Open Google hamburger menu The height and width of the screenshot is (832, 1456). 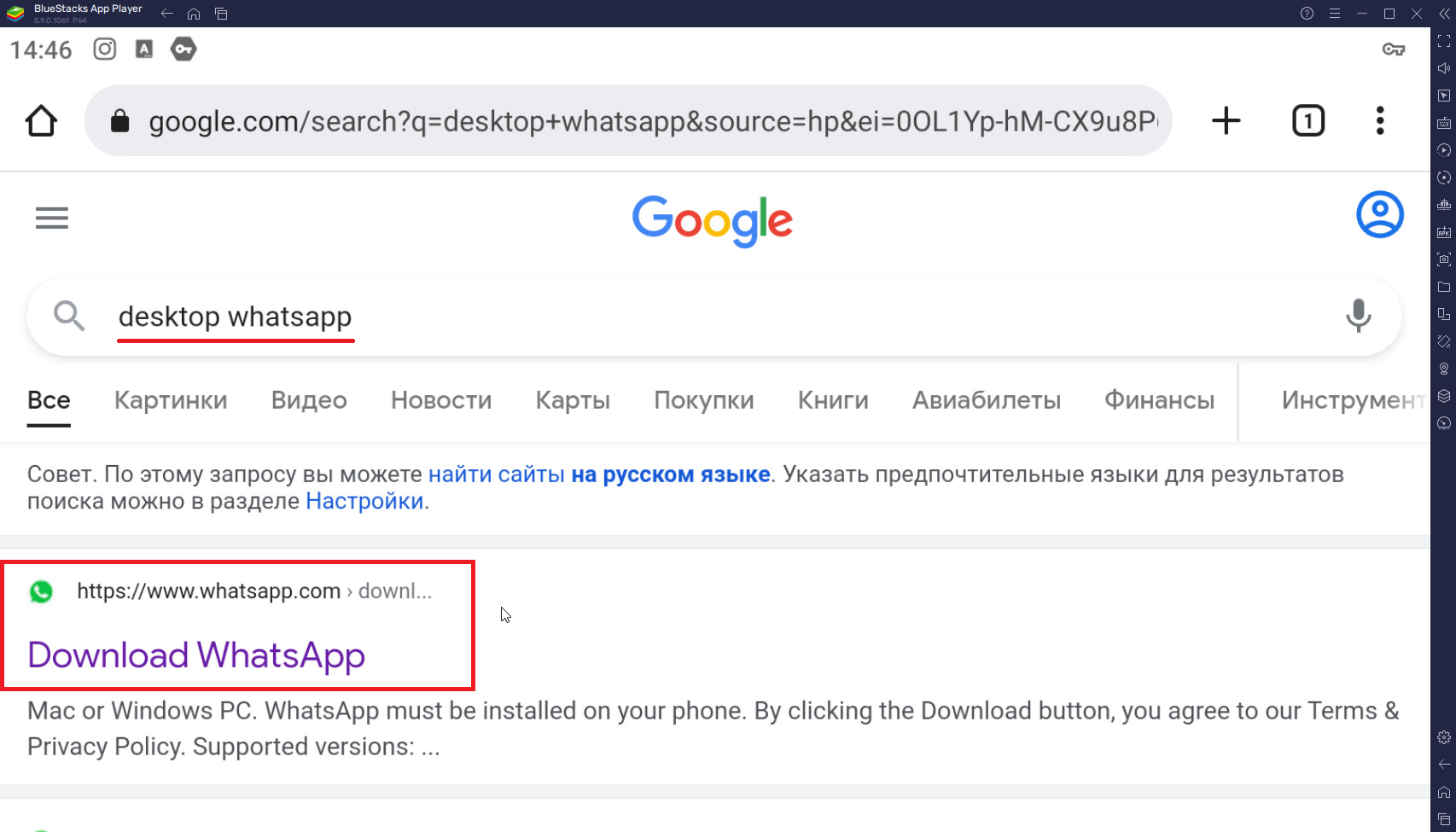point(52,218)
